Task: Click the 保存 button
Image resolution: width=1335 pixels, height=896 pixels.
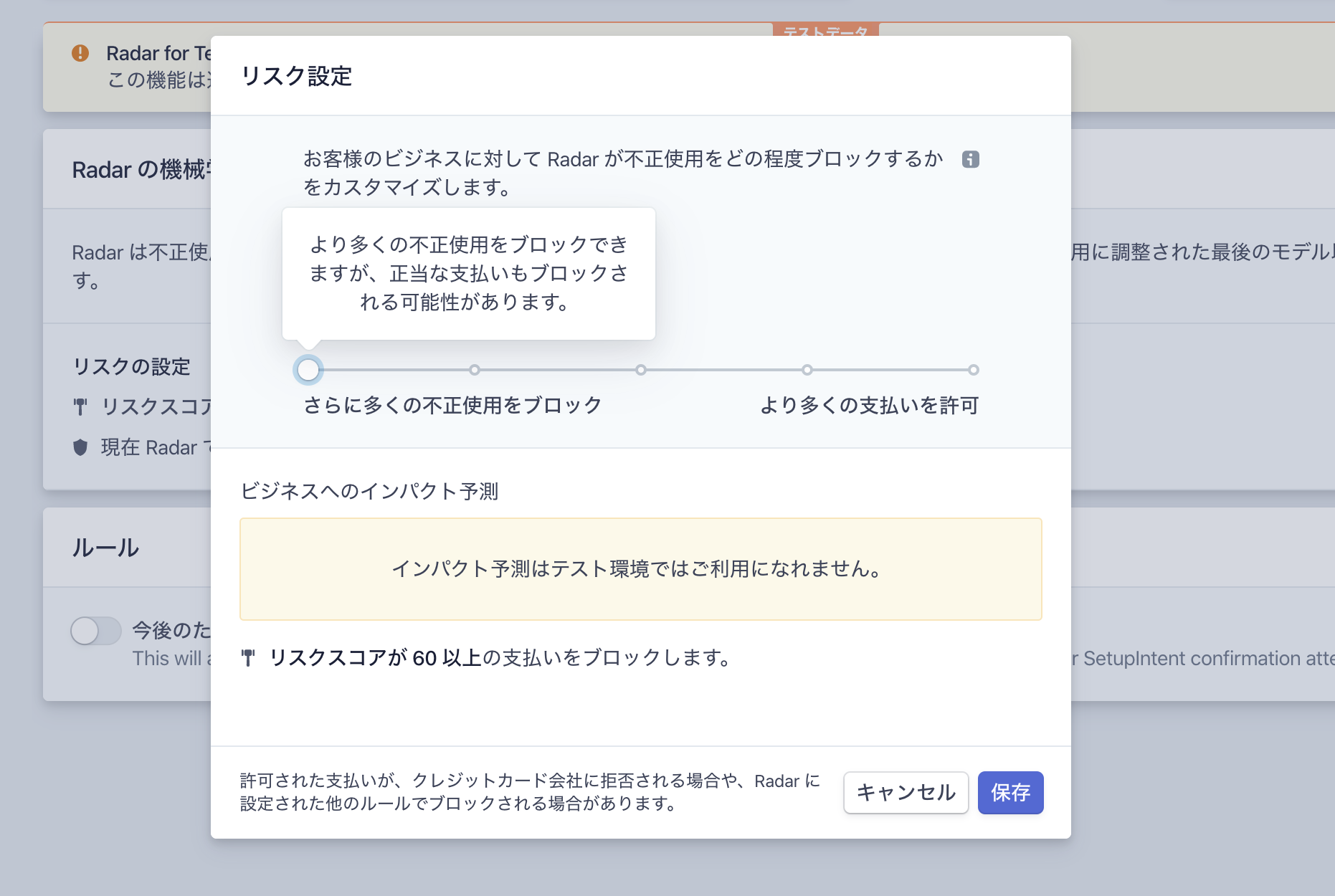Action: [1011, 793]
